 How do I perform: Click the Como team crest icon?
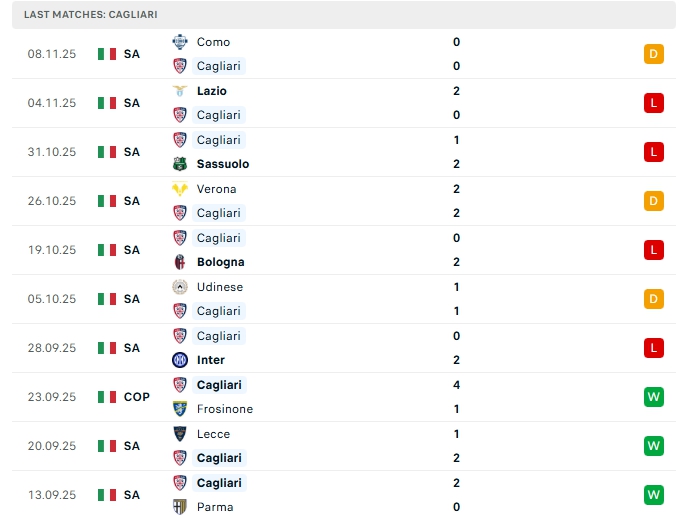coord(180,42)
